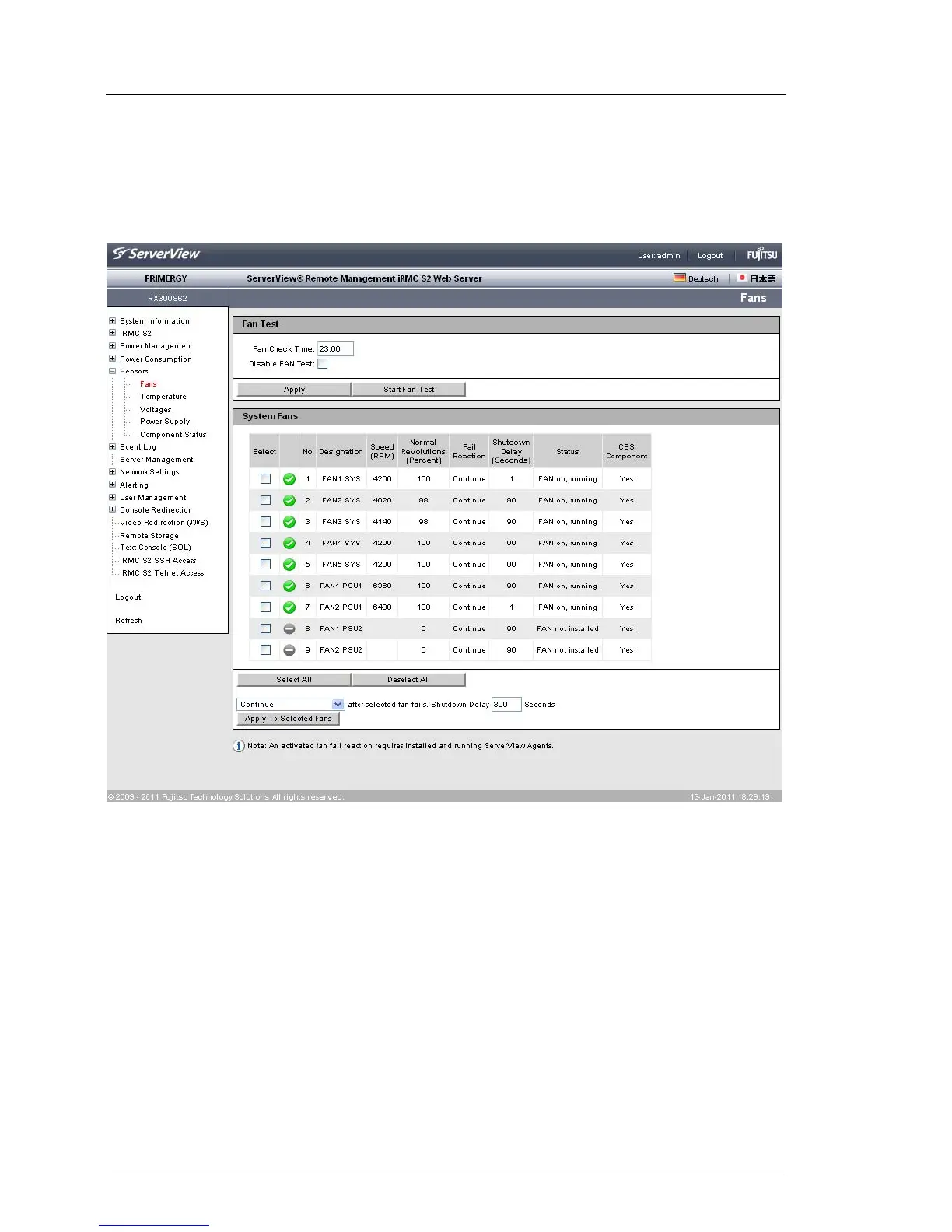
Task: Click grey not-installed icon for FAN2 PSU2
Action: tap(289, 650)
